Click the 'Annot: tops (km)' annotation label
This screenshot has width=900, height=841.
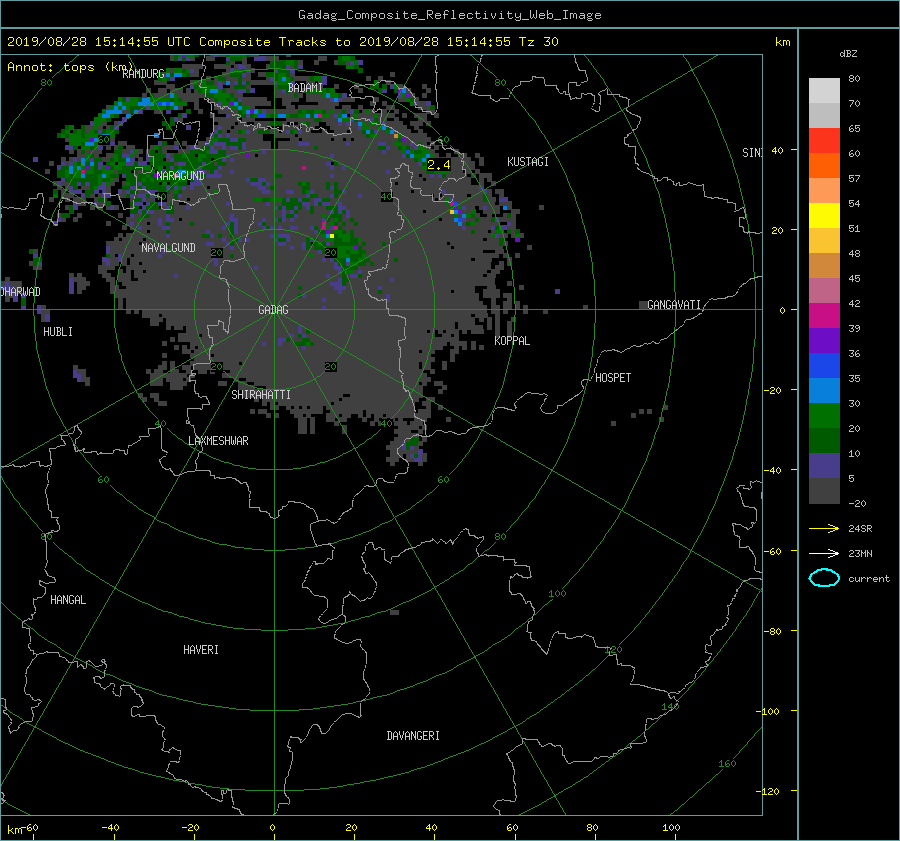pos(70,67)
